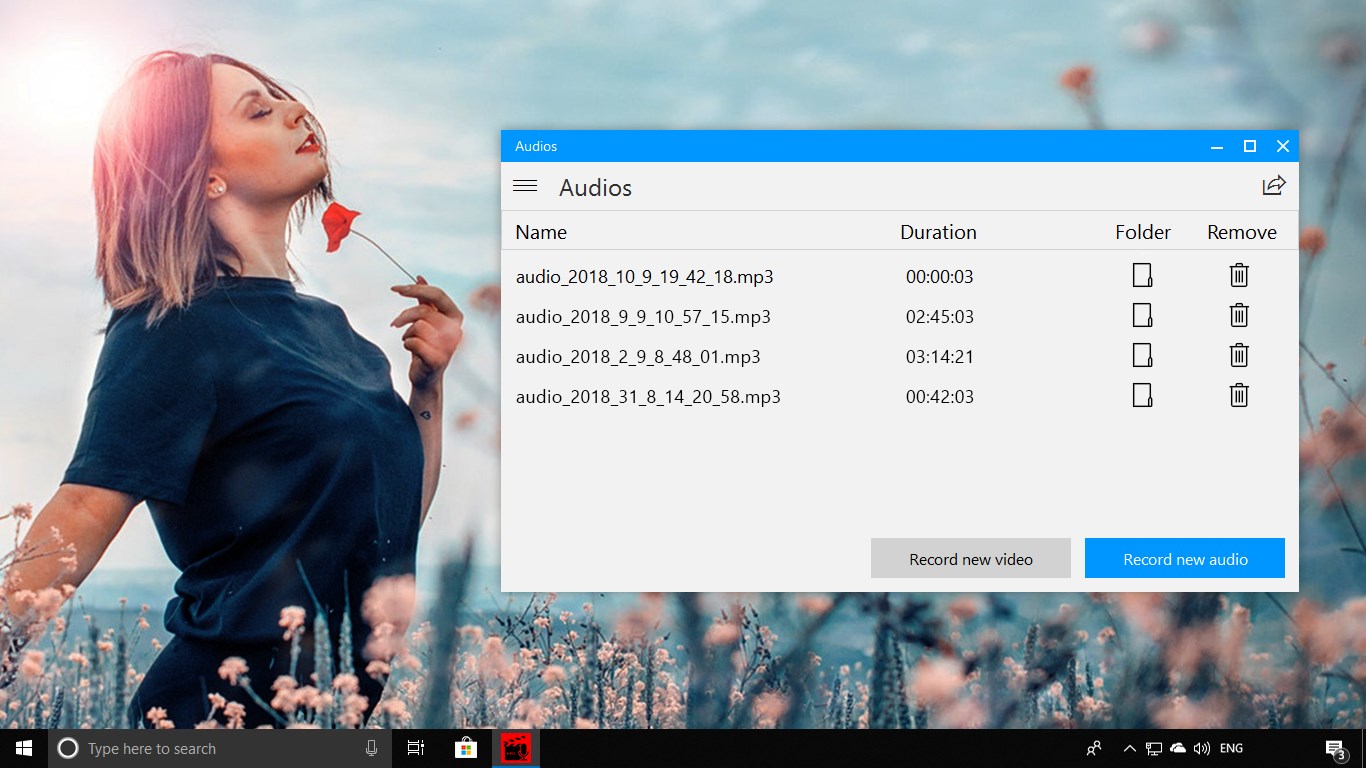This screenshot has width=1366, height=768.
Task: Delete audio_2018_31_8_14_20_58.mp3 with its trash icon
Action: [x=1239, y=395]
